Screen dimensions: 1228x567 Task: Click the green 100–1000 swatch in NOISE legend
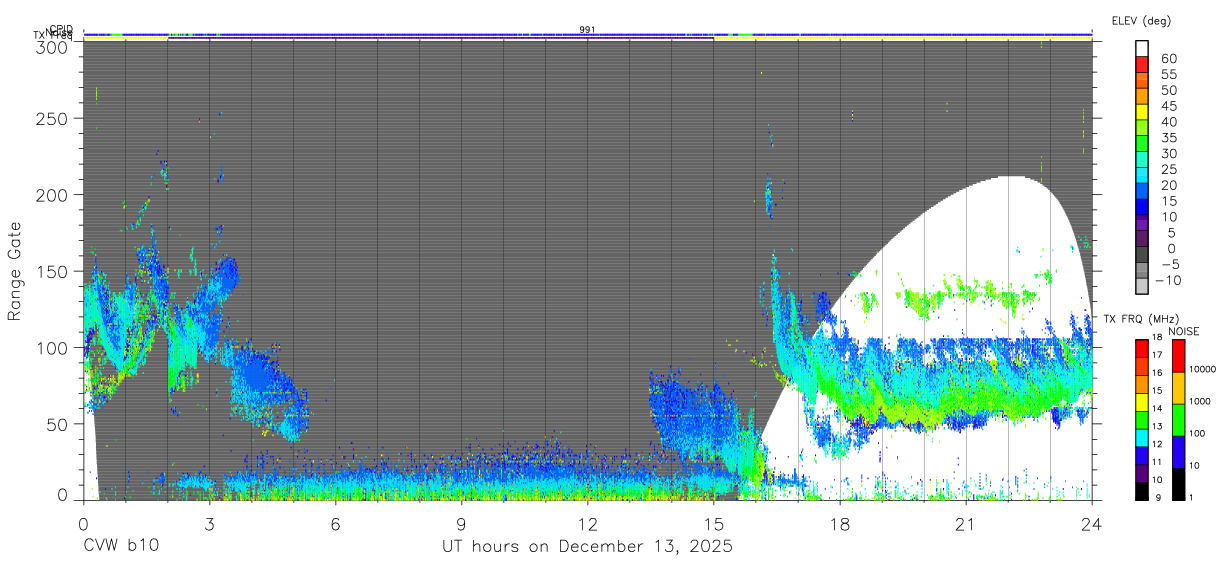tap(1179, 420)
